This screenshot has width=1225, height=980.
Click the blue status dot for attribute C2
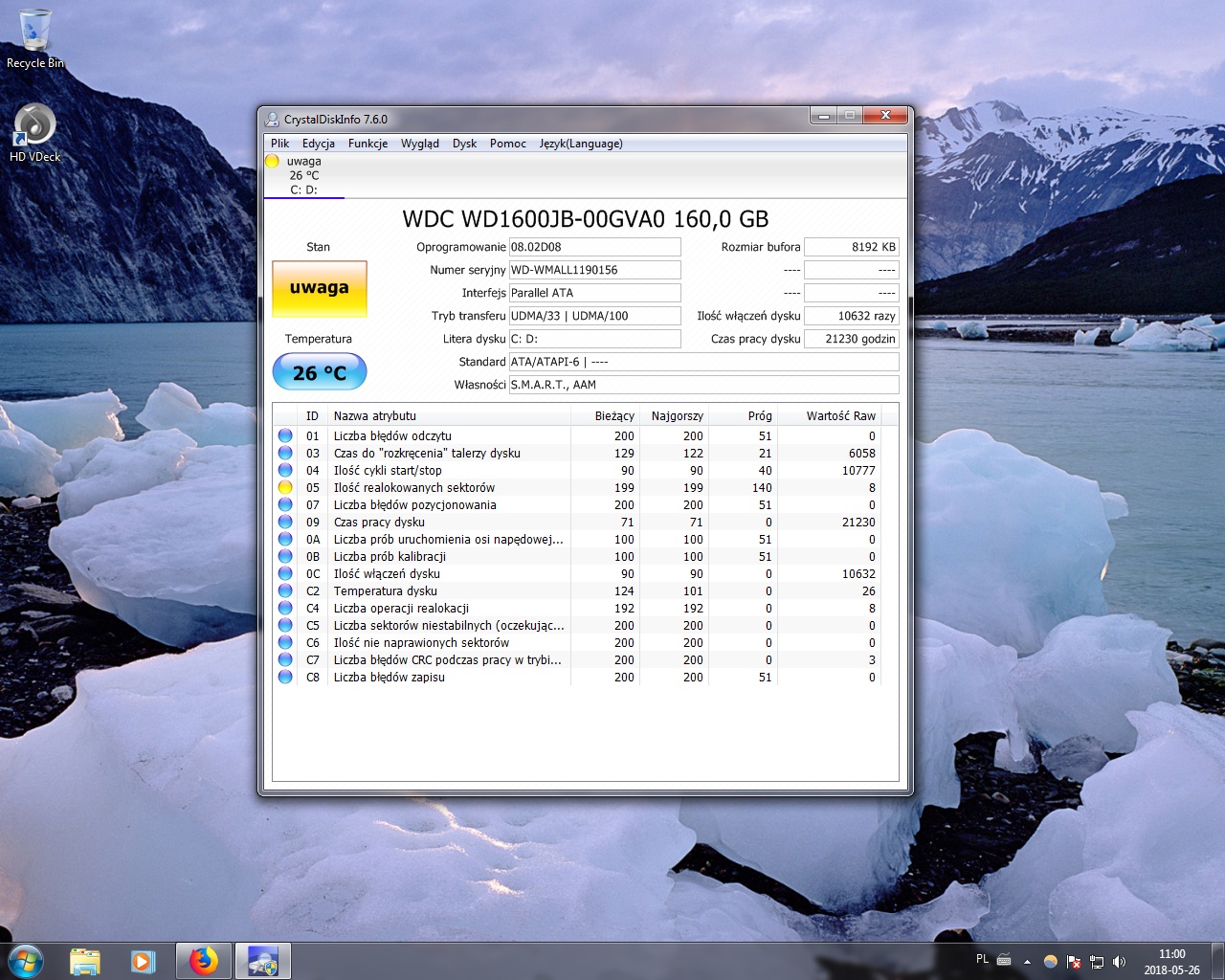tap(285, 590)
